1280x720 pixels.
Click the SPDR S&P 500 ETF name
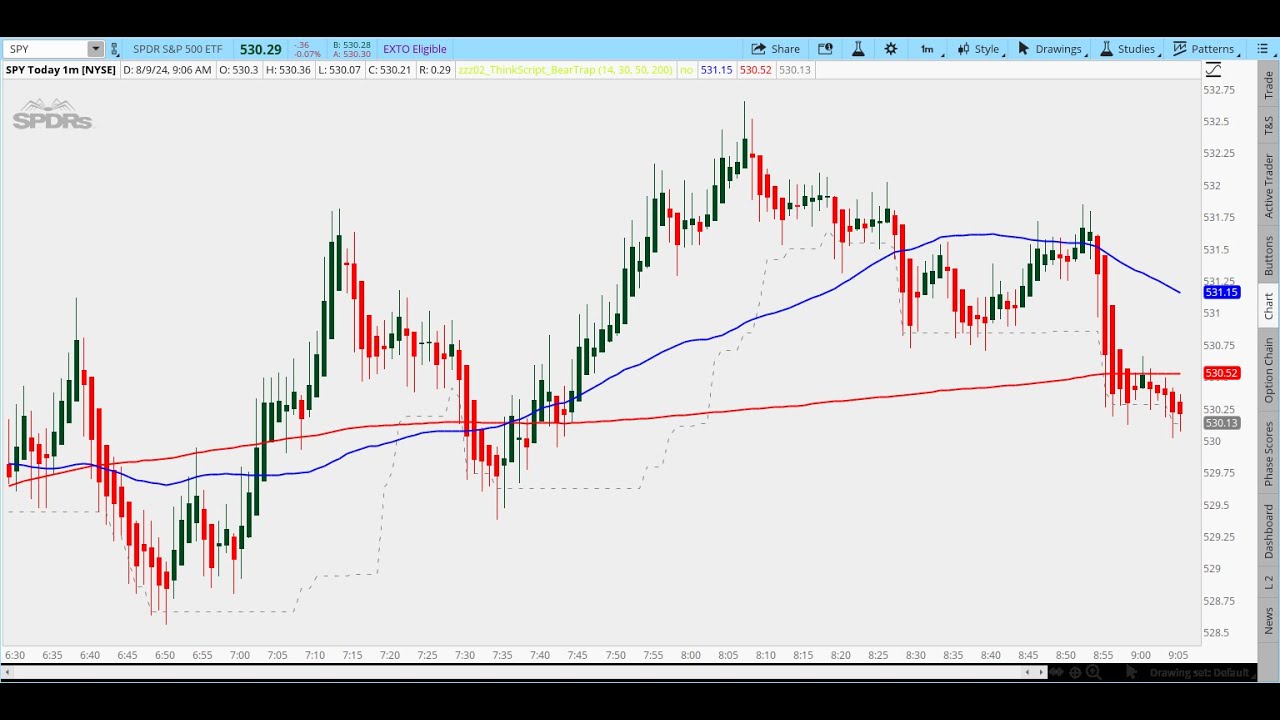178,49
